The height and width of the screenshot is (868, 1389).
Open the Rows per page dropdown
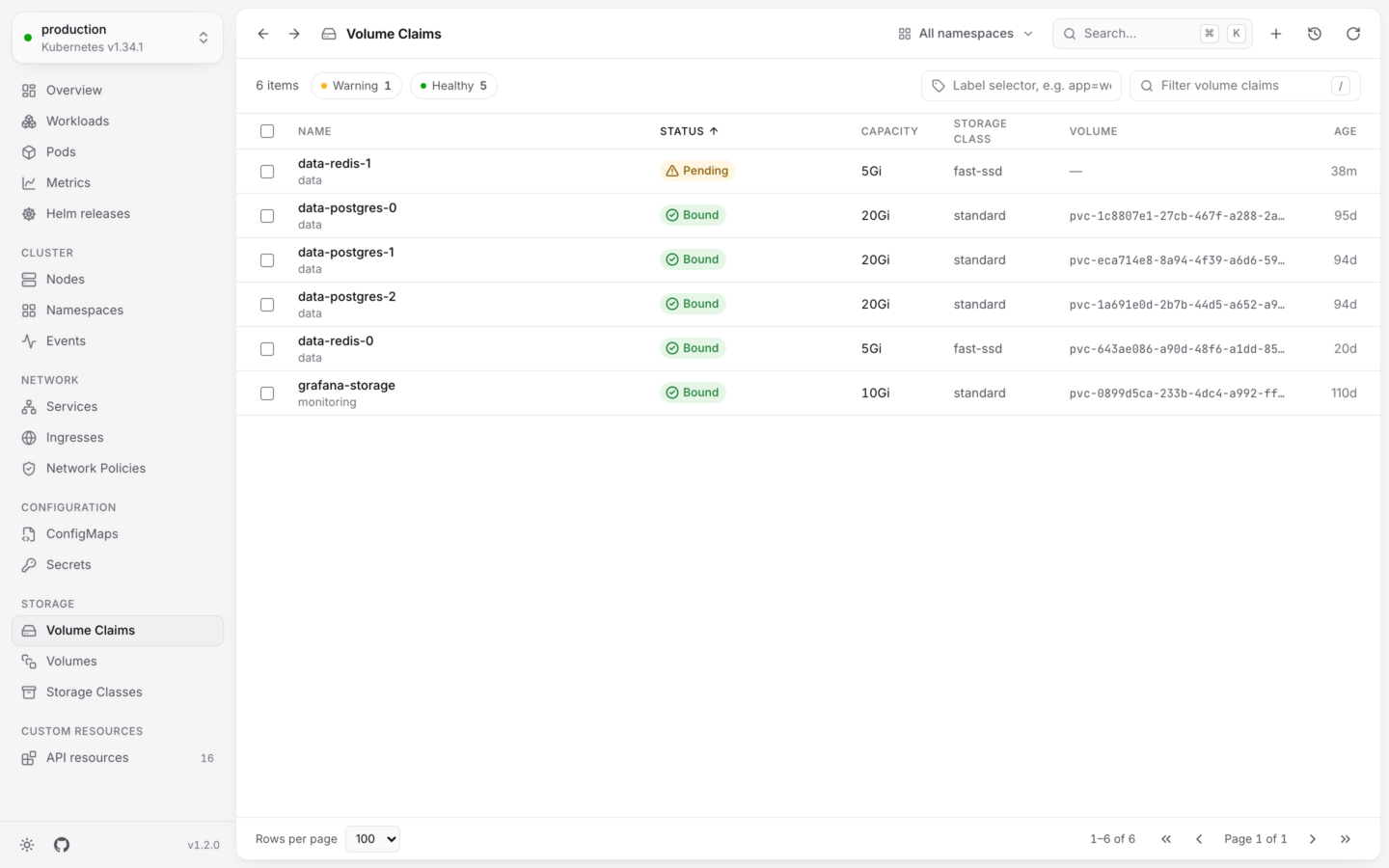point(372,839)
